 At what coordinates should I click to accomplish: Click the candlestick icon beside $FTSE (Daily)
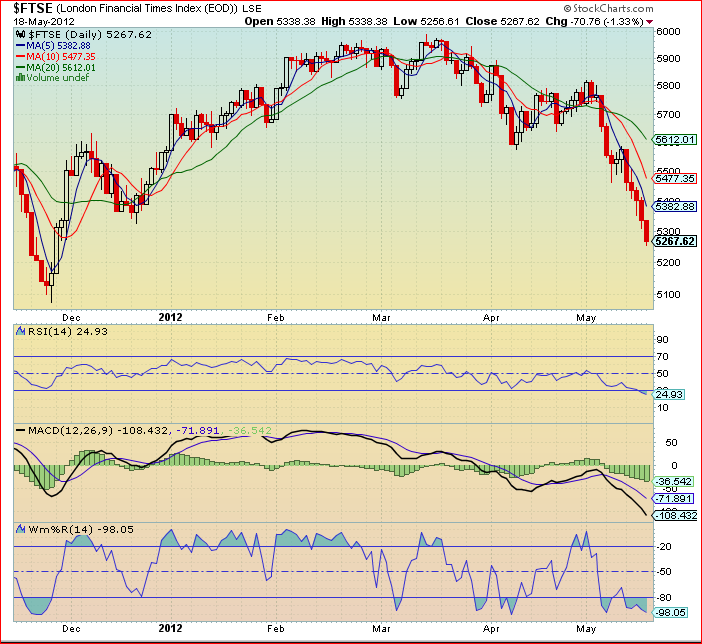[x=21, y=34]
